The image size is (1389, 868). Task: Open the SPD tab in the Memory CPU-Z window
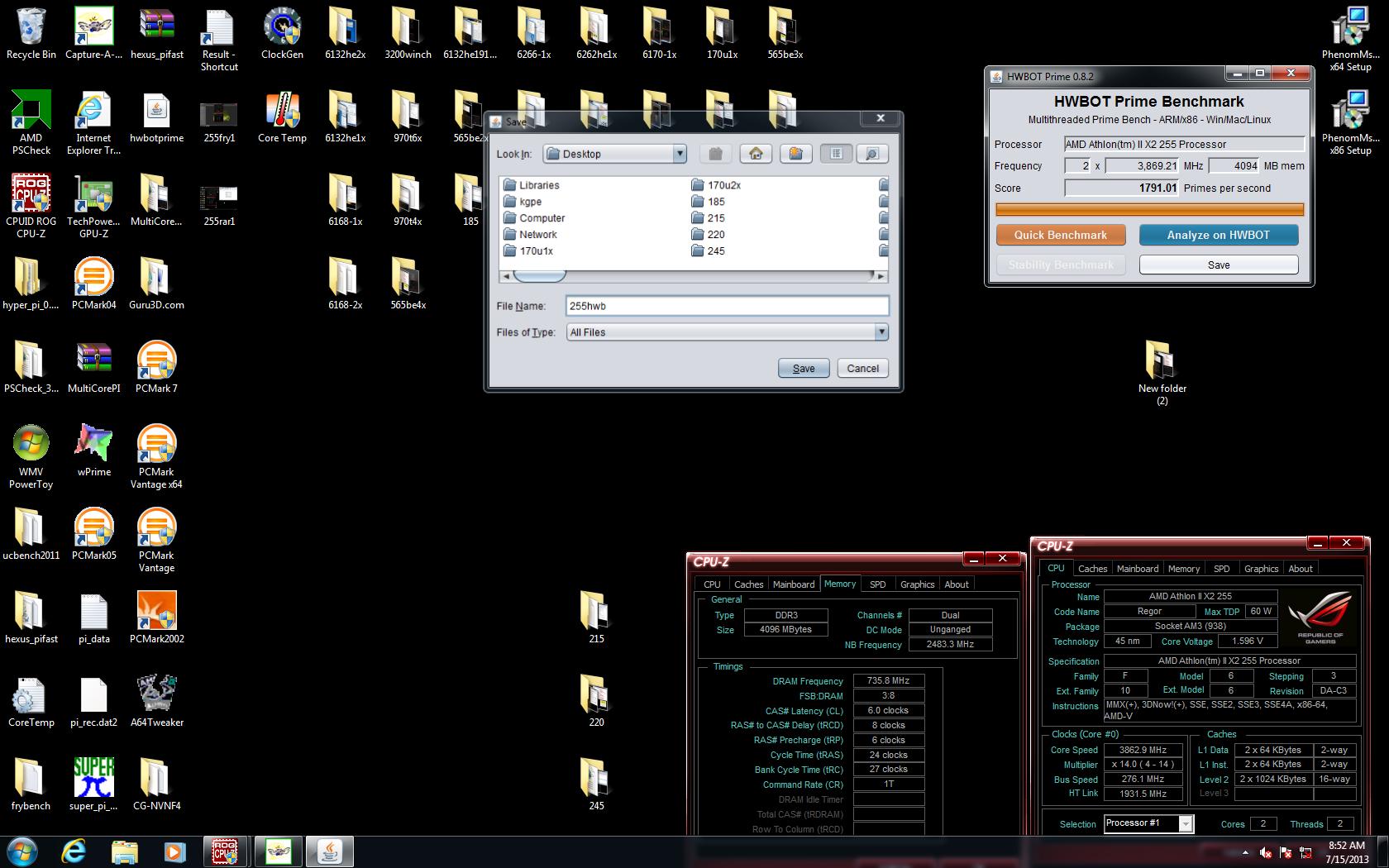[877, 584]
